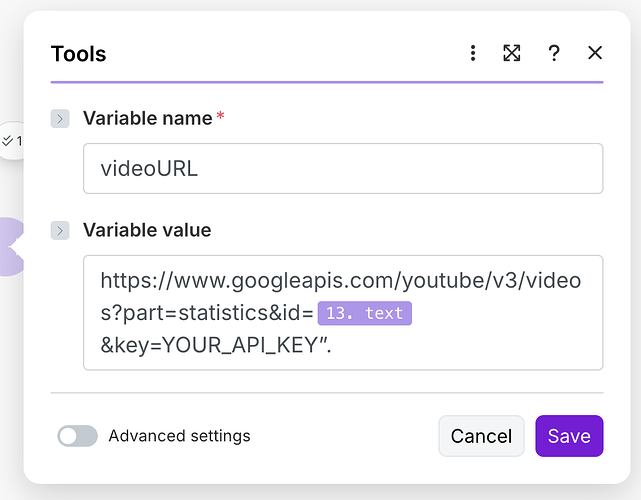Image resolution: width=641 pixels, height=500 pixels.
Task: Select the purple '13. text' mapped pill
Action: [x=364, y=313]
